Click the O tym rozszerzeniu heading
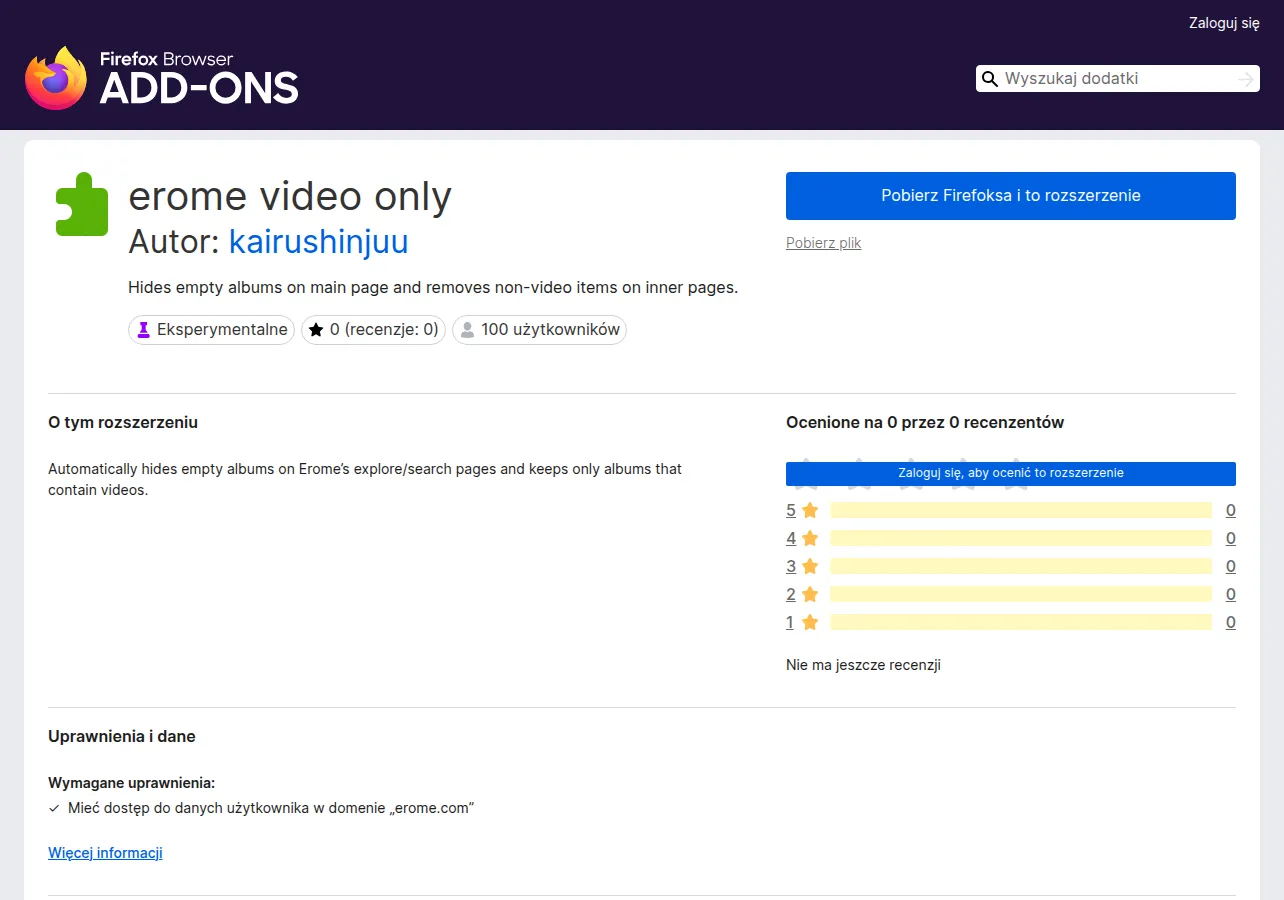 pos(123,422)
